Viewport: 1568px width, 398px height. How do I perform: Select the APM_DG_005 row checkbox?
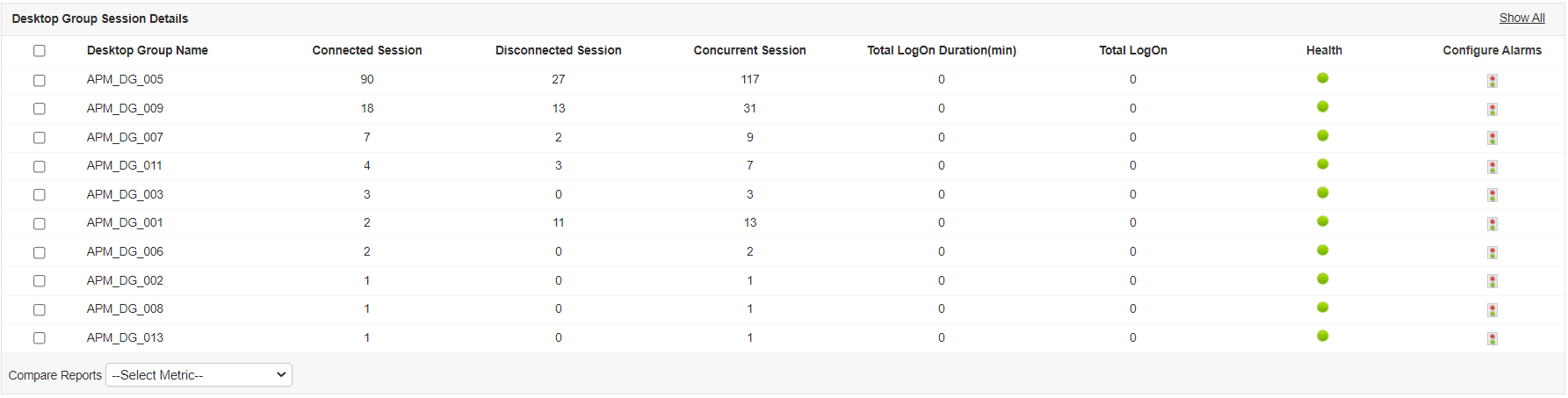pos(40,80)
